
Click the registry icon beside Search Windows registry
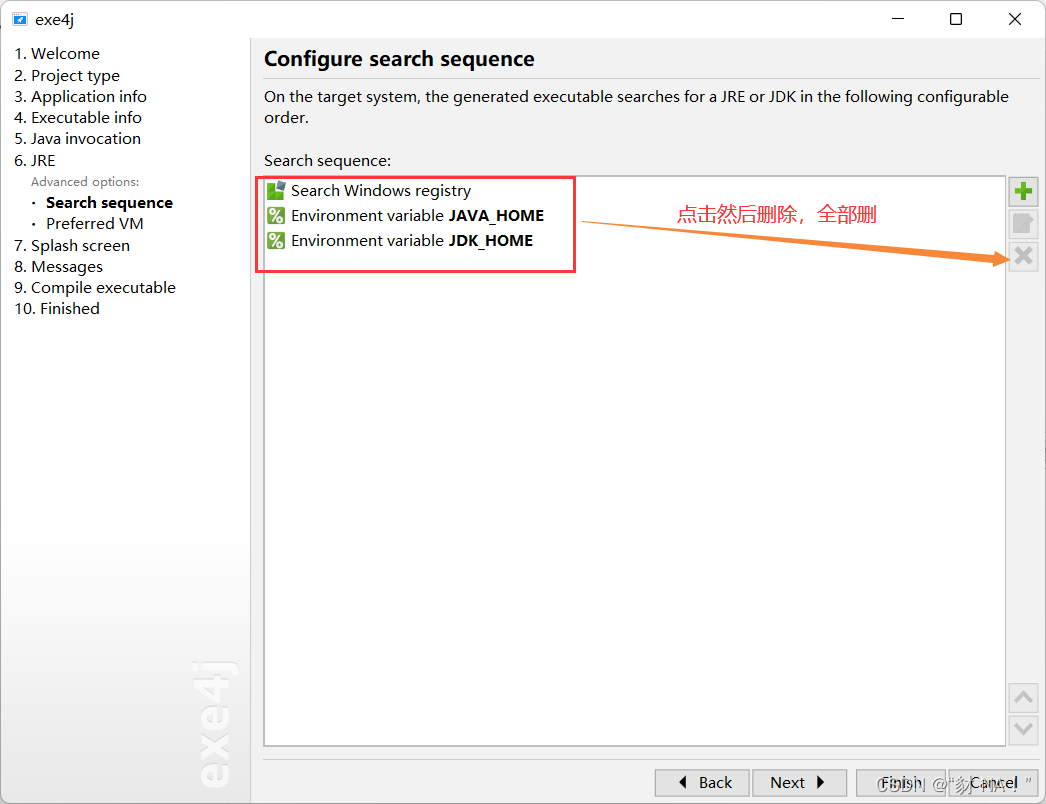275,190
